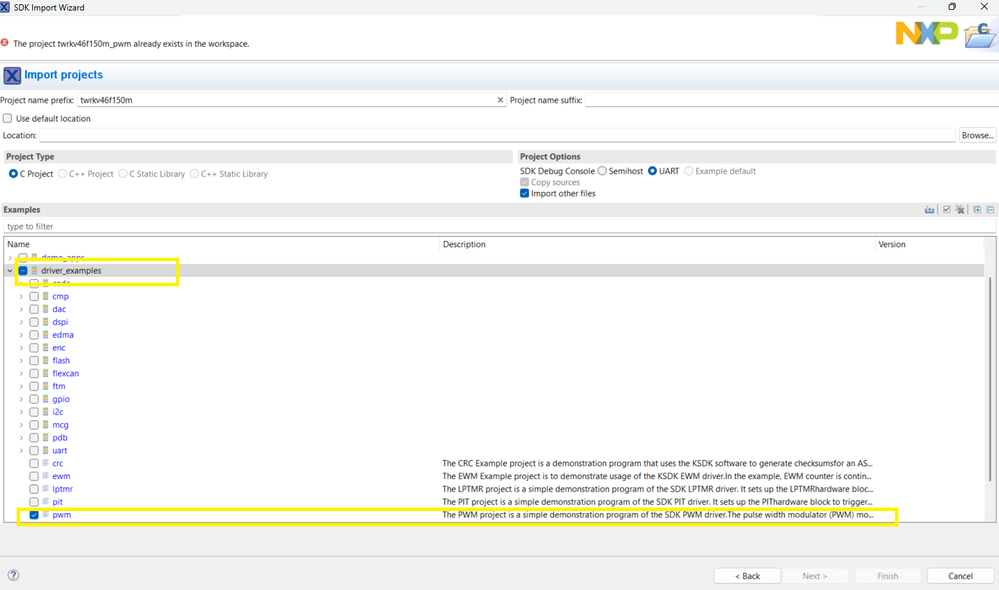Select the uart label in tree
999x590 pixels.
coord(59,450)
